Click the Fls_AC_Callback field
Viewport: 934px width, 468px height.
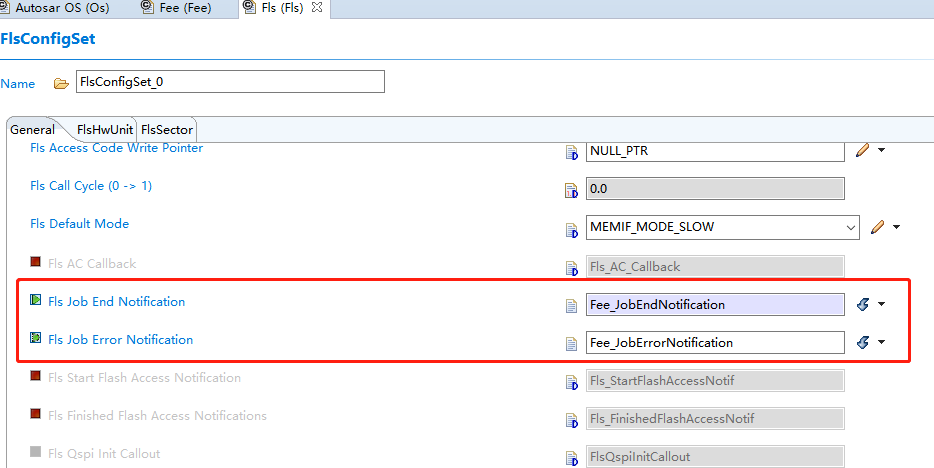click(715, 267)
